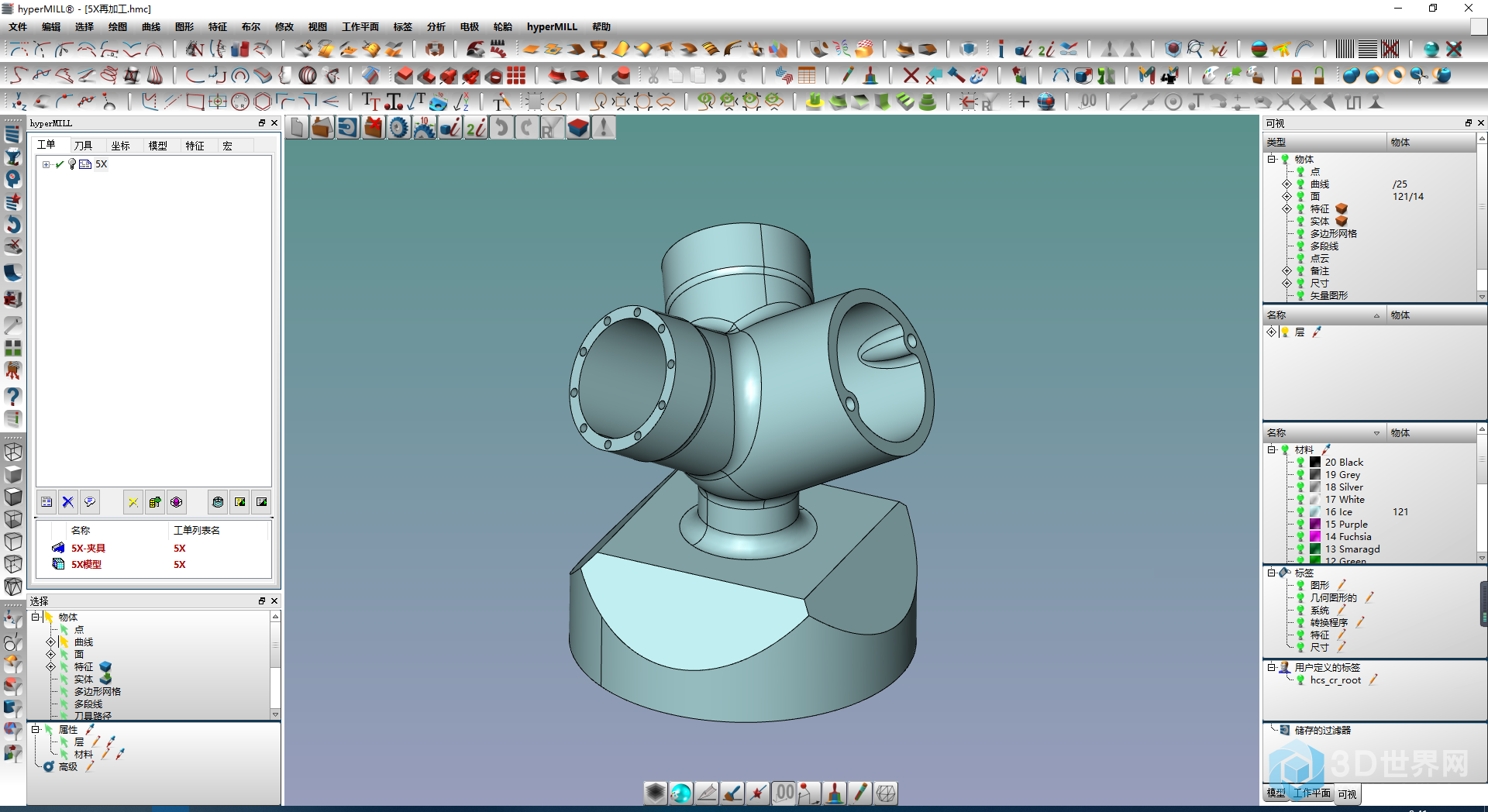Click the blue gear icon in hyperMILL bar
The image size is (1488, 812).
[398, 127]
